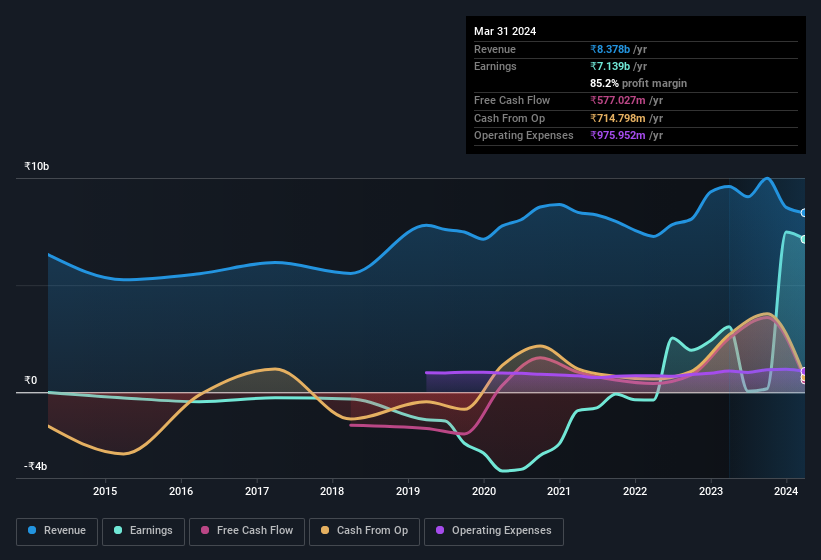Click the purple dot in Operating Expenses legend
Viewport: 821px width, 560px height.
(x=440, y=530)
